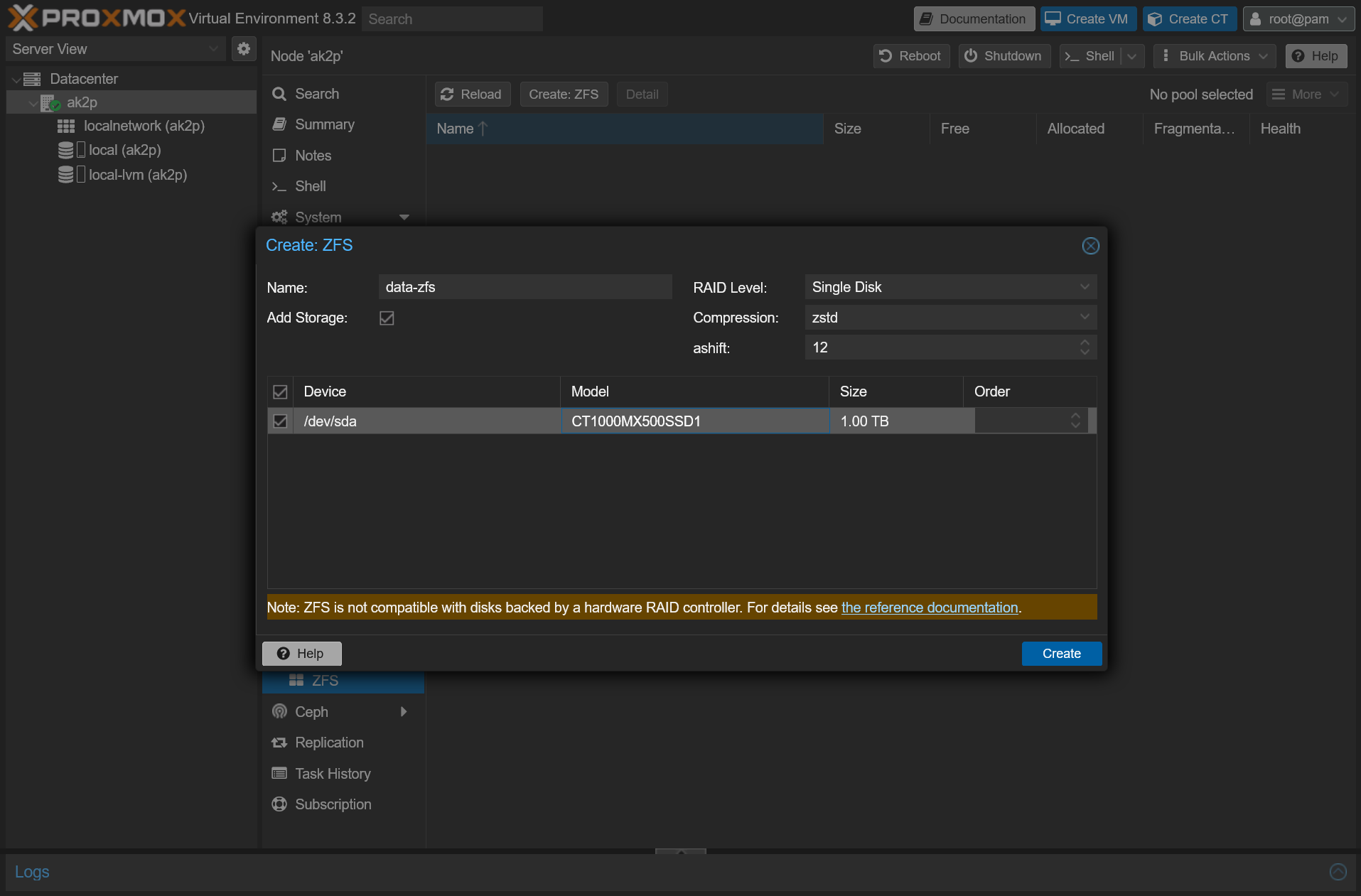Click the Logs panel label
Viewport: 1361px width, 896px height.
click(x=32, y=872)
